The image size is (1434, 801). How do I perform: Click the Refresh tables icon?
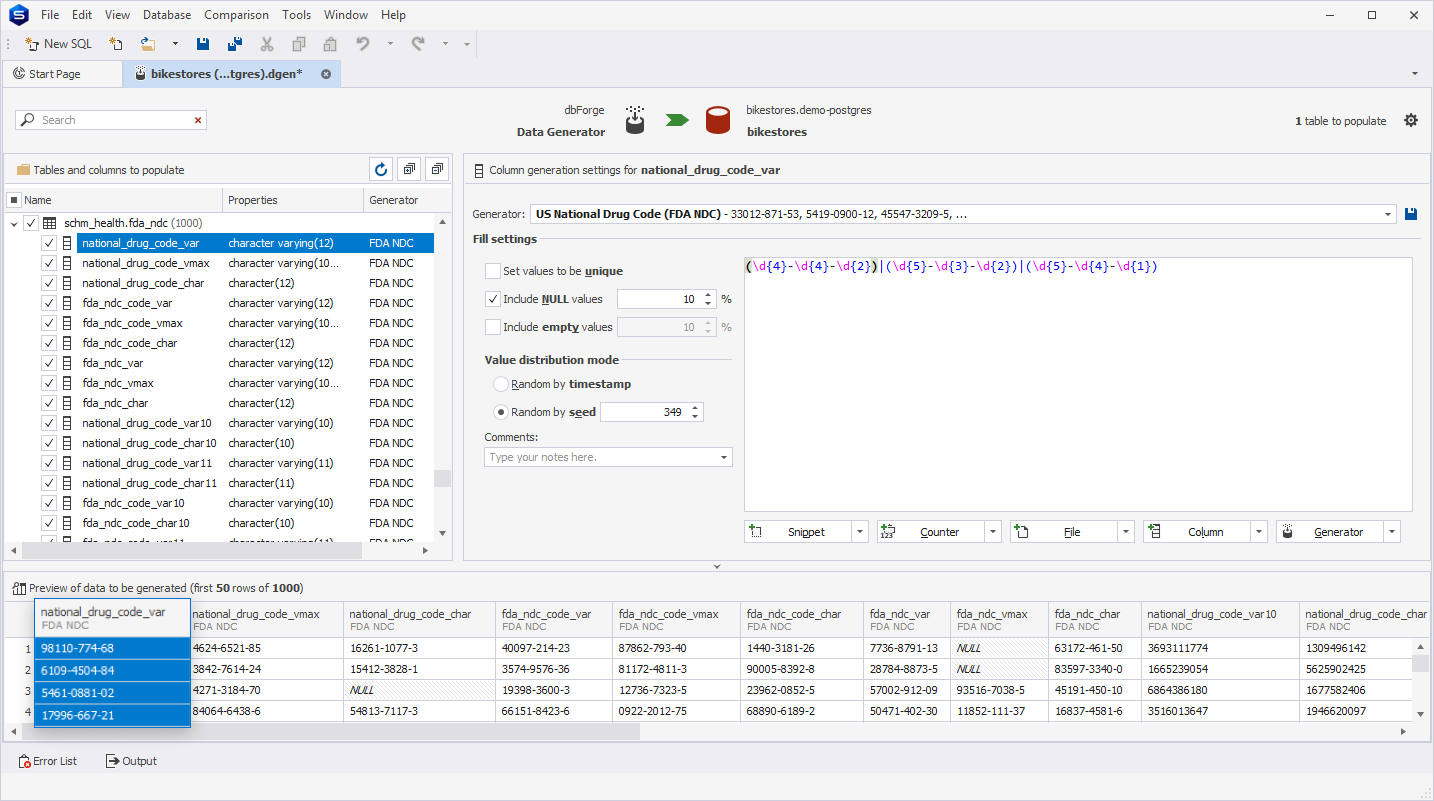[380, 170]
